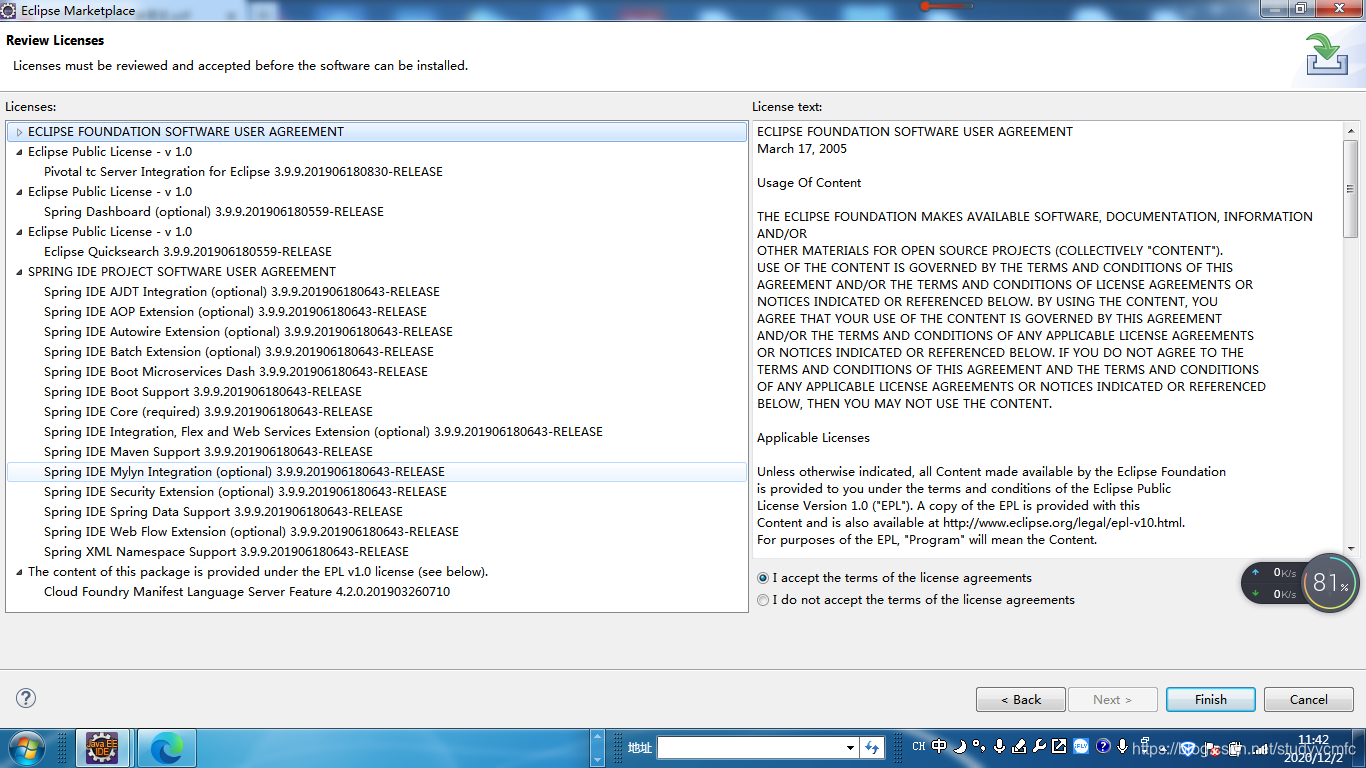
Task: Click the iFLY input method icon
Action: tap(1081, 746)
